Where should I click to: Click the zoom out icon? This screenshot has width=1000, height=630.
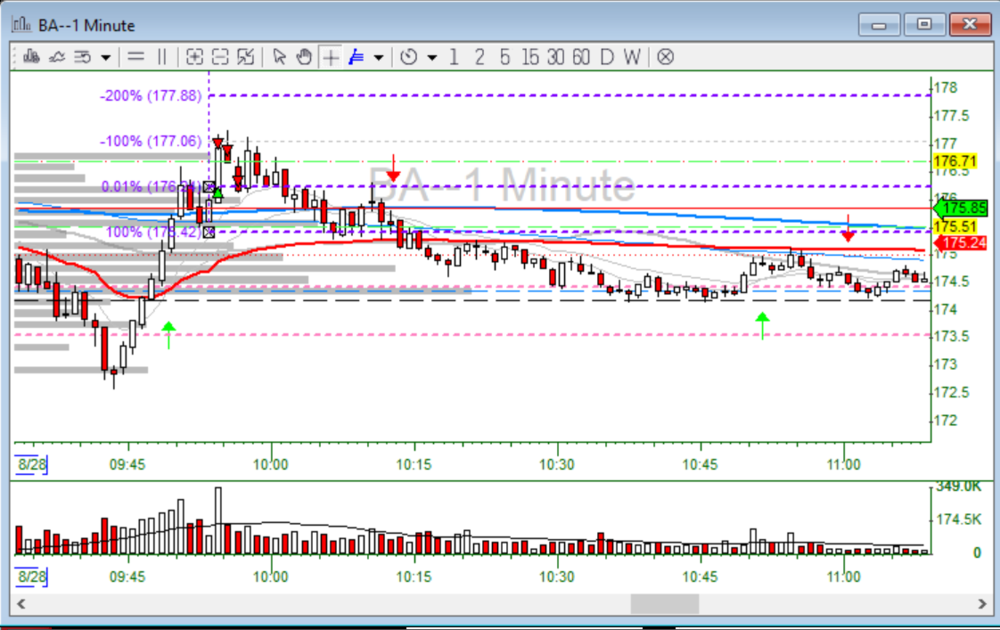[220, 57]
